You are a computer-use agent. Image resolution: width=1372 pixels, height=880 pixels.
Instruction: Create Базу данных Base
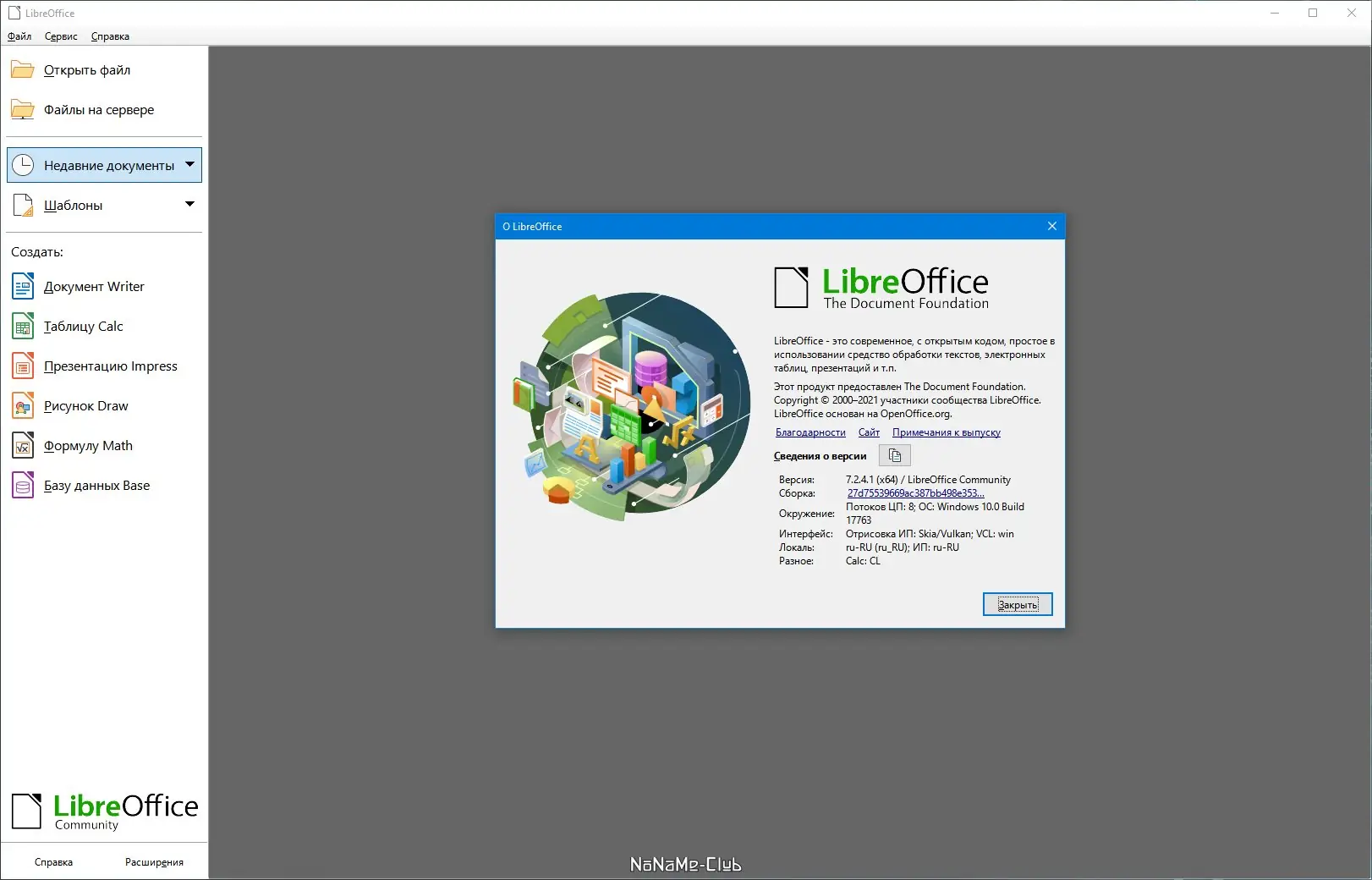point(96,485)
